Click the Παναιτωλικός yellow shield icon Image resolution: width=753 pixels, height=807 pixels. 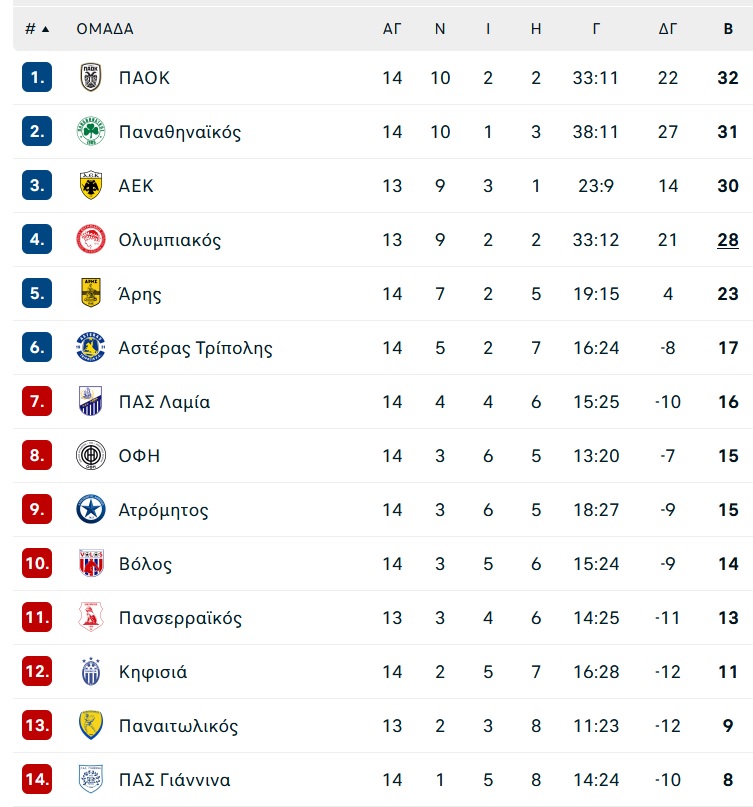tap(91, 725)
